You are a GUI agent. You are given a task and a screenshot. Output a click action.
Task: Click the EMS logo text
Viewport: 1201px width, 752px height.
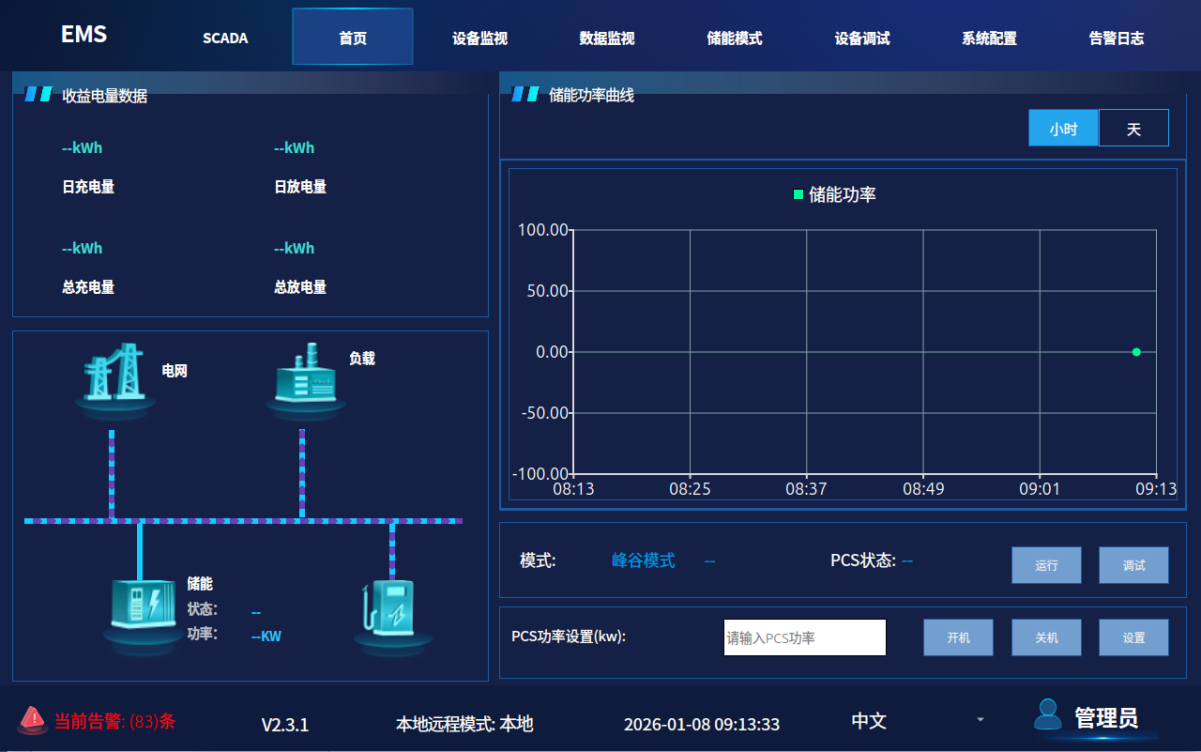click(x=84, y=34)
